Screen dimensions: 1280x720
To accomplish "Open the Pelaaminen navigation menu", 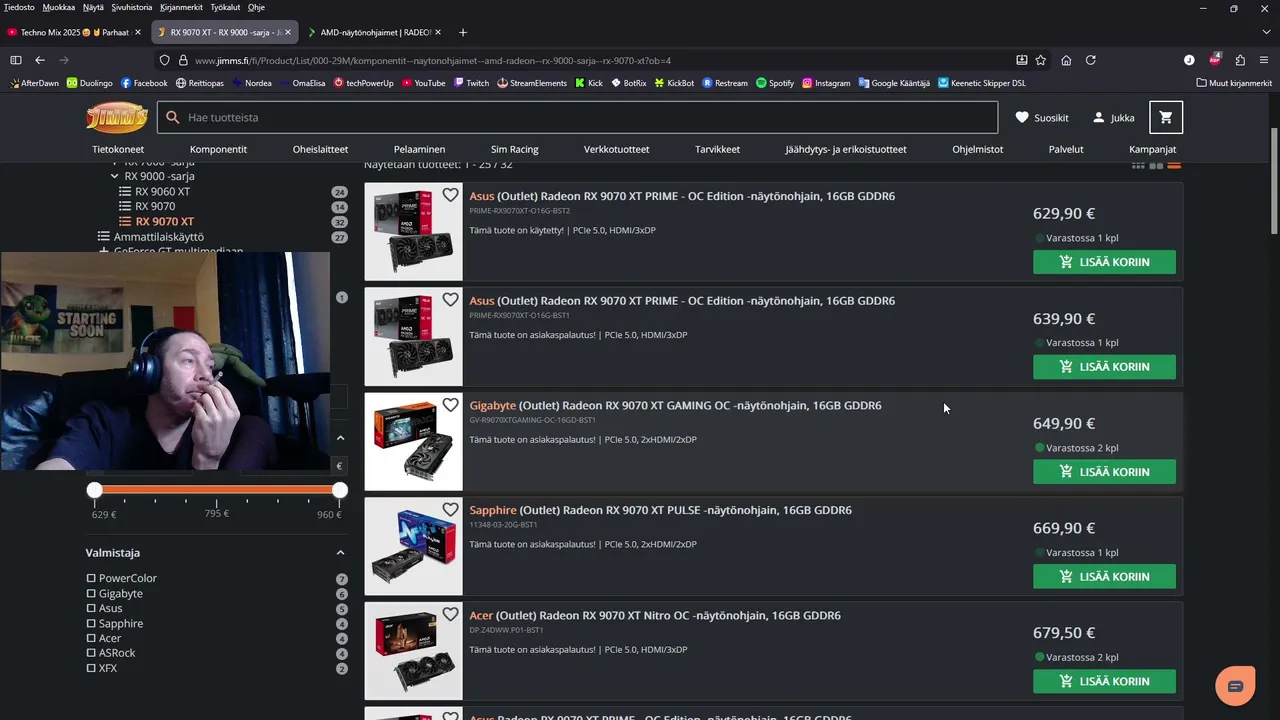I will coord(419,149).
